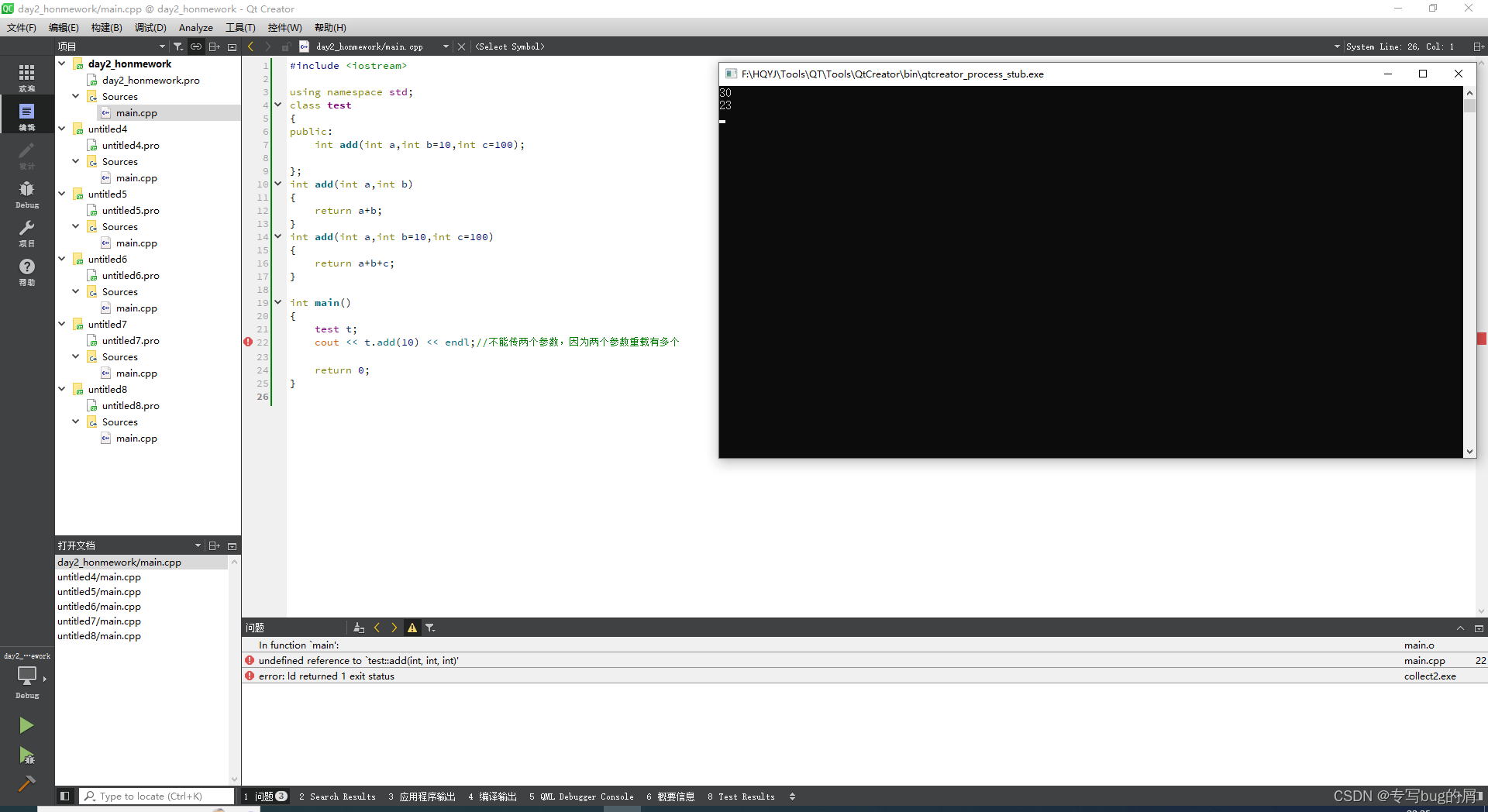Build the project with the hammer icon
Image resolution: width=1488 pixels, height=812 pixels.
point(26,784)
